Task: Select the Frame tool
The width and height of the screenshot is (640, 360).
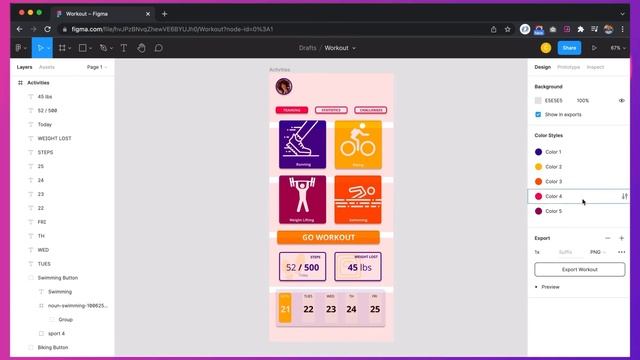Action: click(x=62, y=48)
